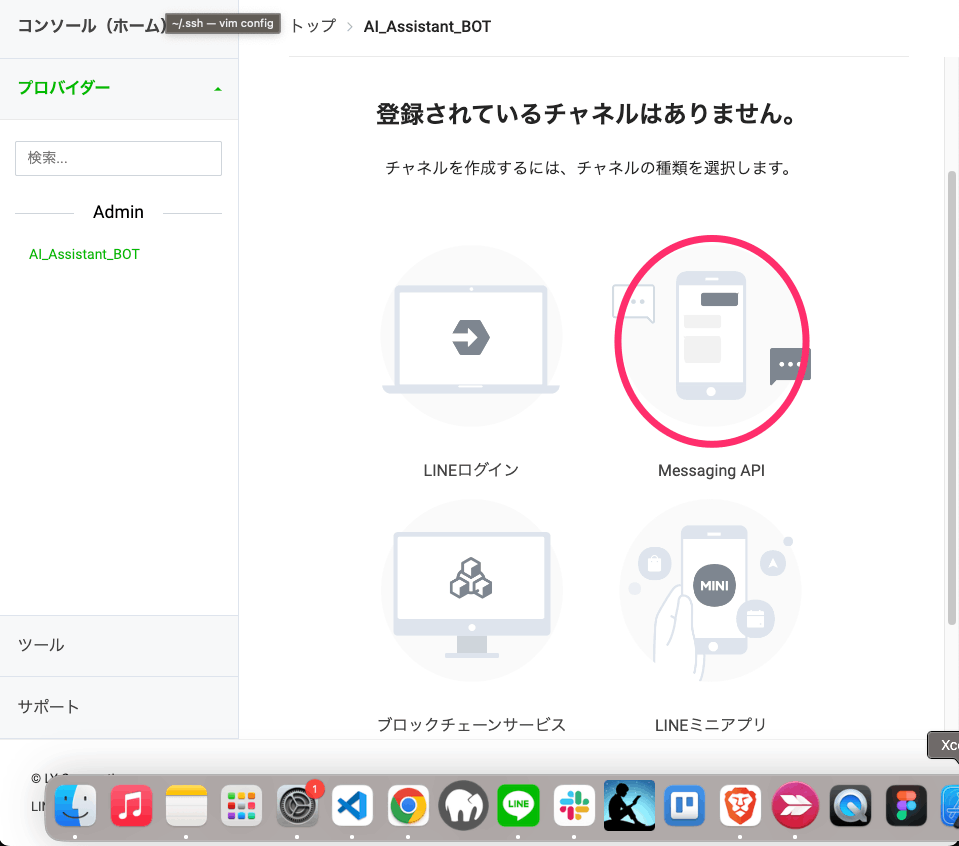The width and height of the screenshot is (959, 846).
Task: Click the 登録されているチャネルはありません heading
Action: click(x=586, y=114)
